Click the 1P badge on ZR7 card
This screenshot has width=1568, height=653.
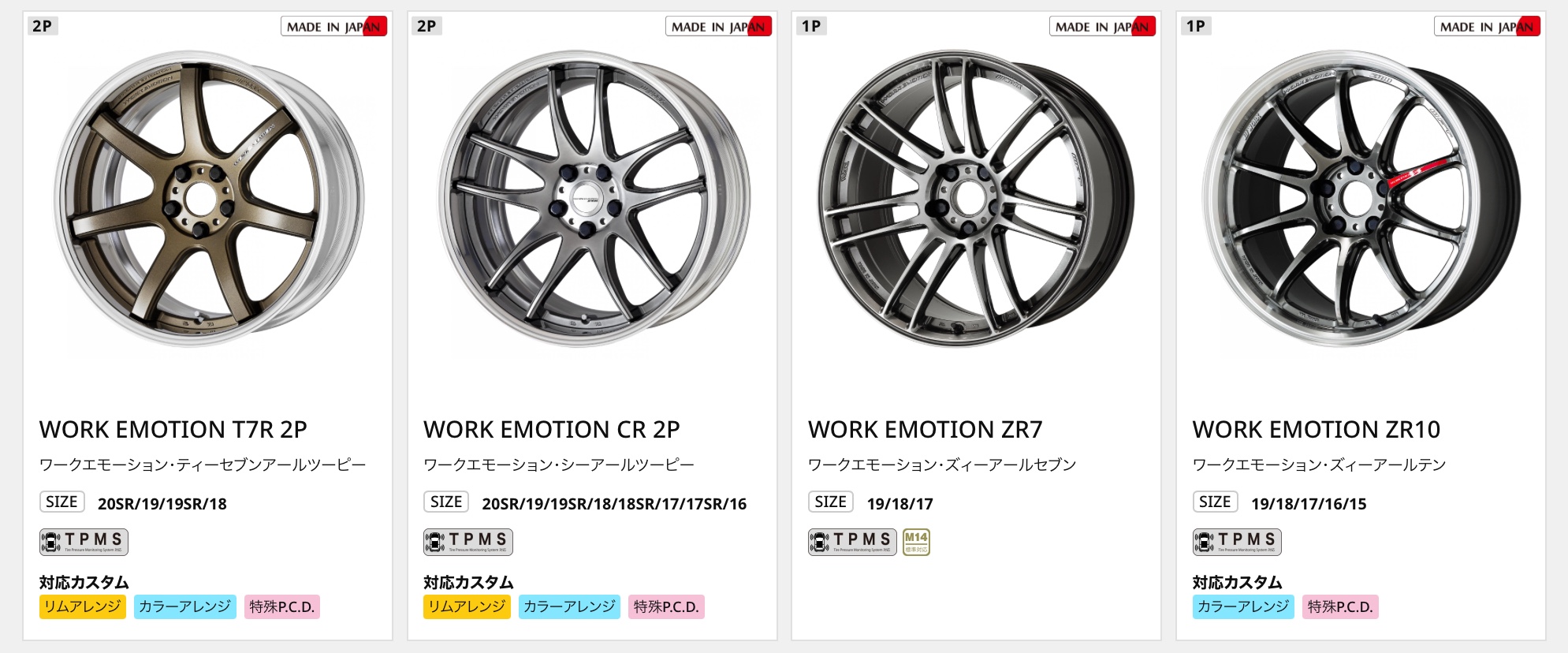811,26
